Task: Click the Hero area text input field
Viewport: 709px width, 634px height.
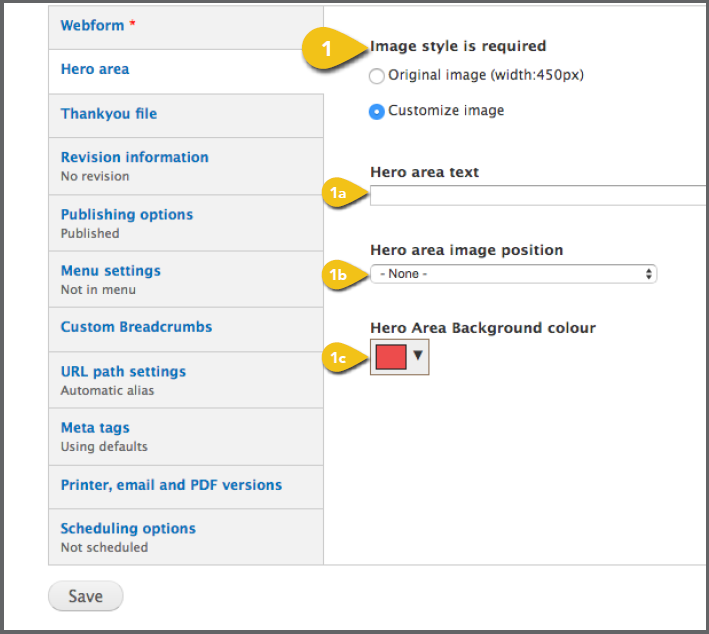Action: tap(539, 195)
